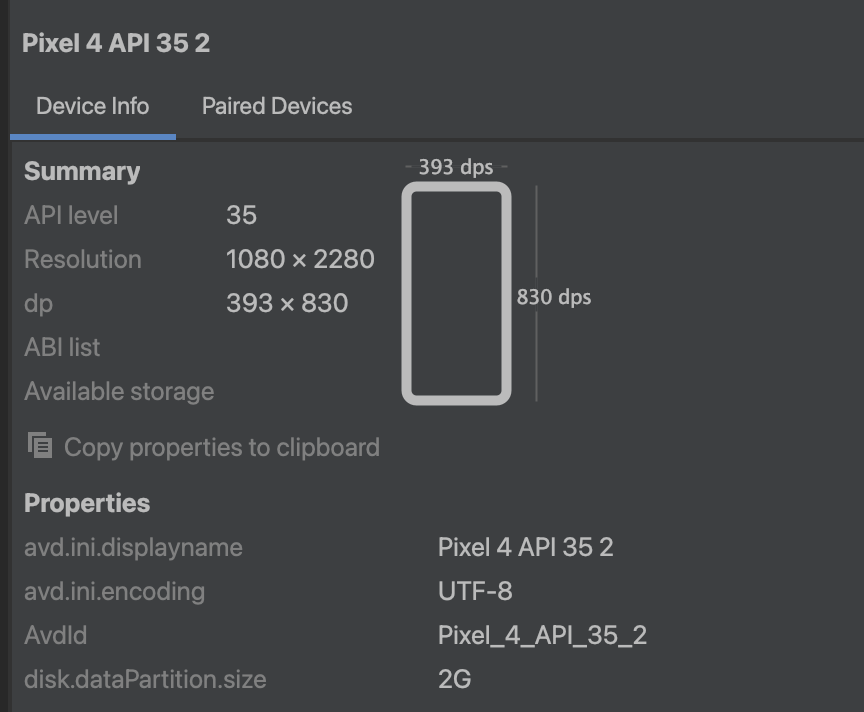The image size is (864, 712).
Task: Click the API level value 35
Action: (241, 215)
